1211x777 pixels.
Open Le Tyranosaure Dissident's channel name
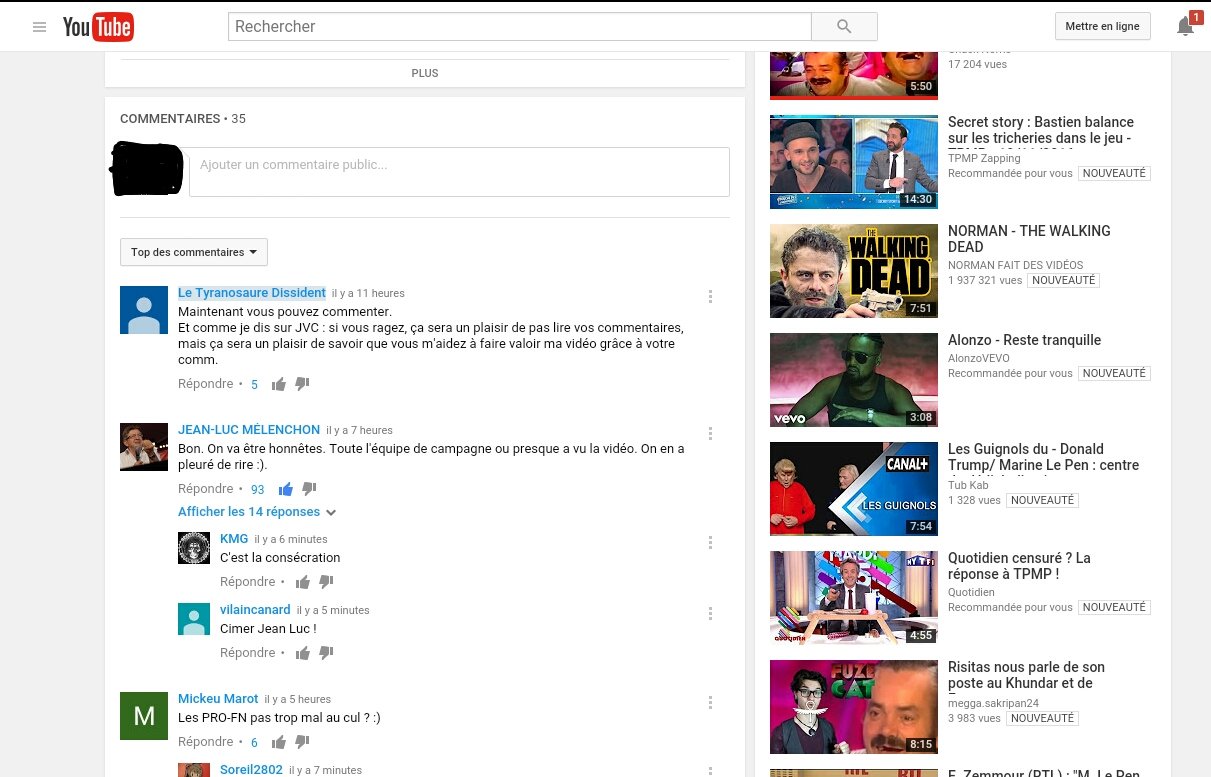252,293
